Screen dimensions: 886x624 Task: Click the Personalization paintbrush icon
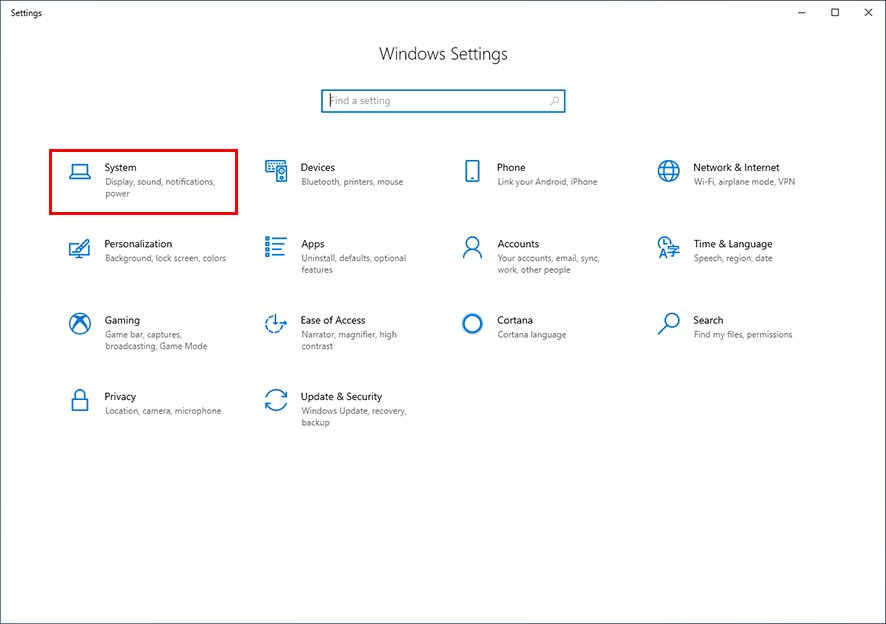(x=80, y=248)
